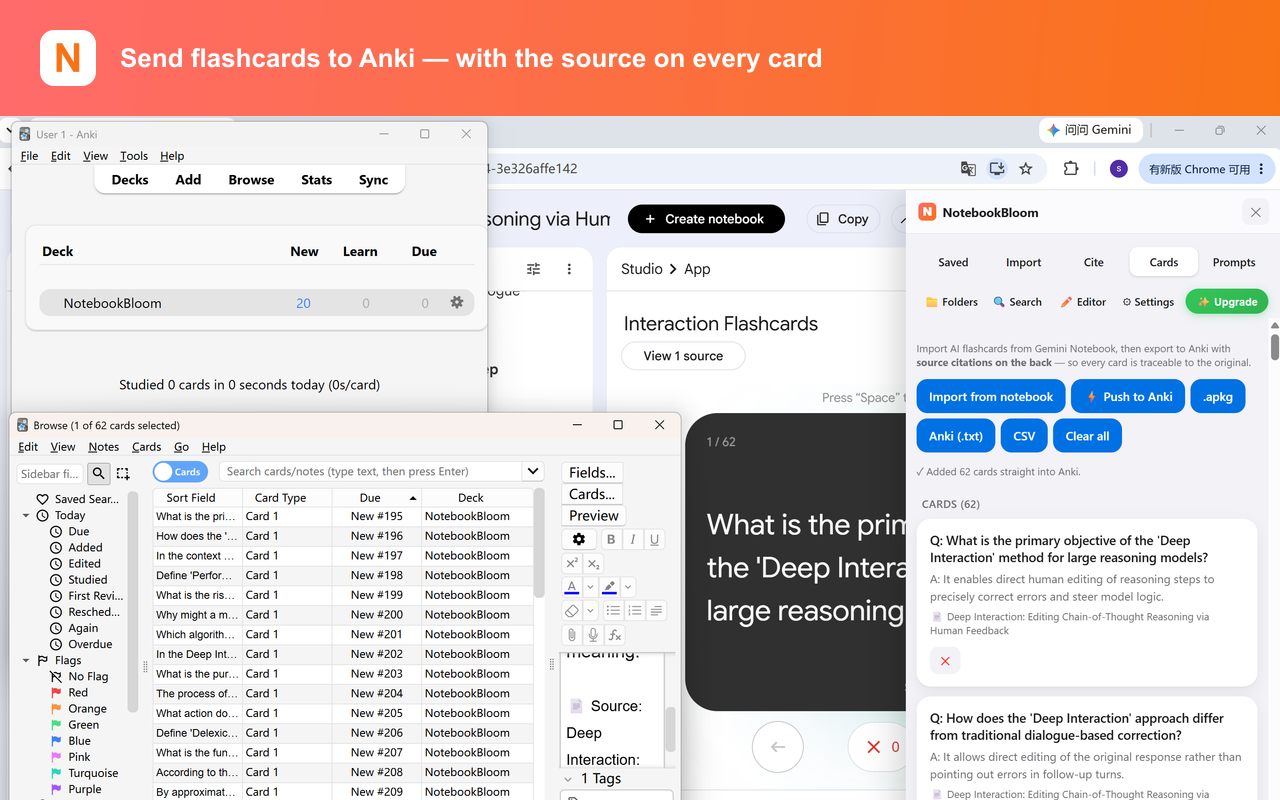Open the editor gear options button
Viewport: 1280px width, 800px height.
pos(579,539)
